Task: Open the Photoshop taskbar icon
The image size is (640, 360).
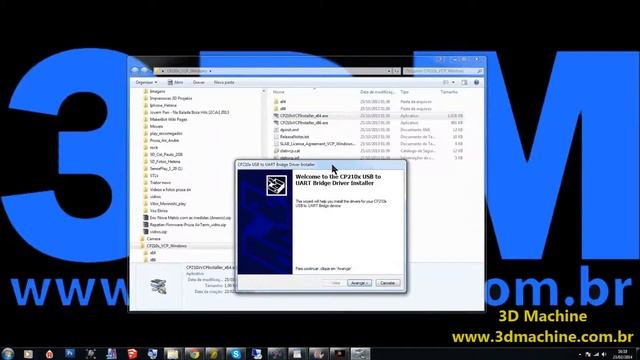Action: 70,354
